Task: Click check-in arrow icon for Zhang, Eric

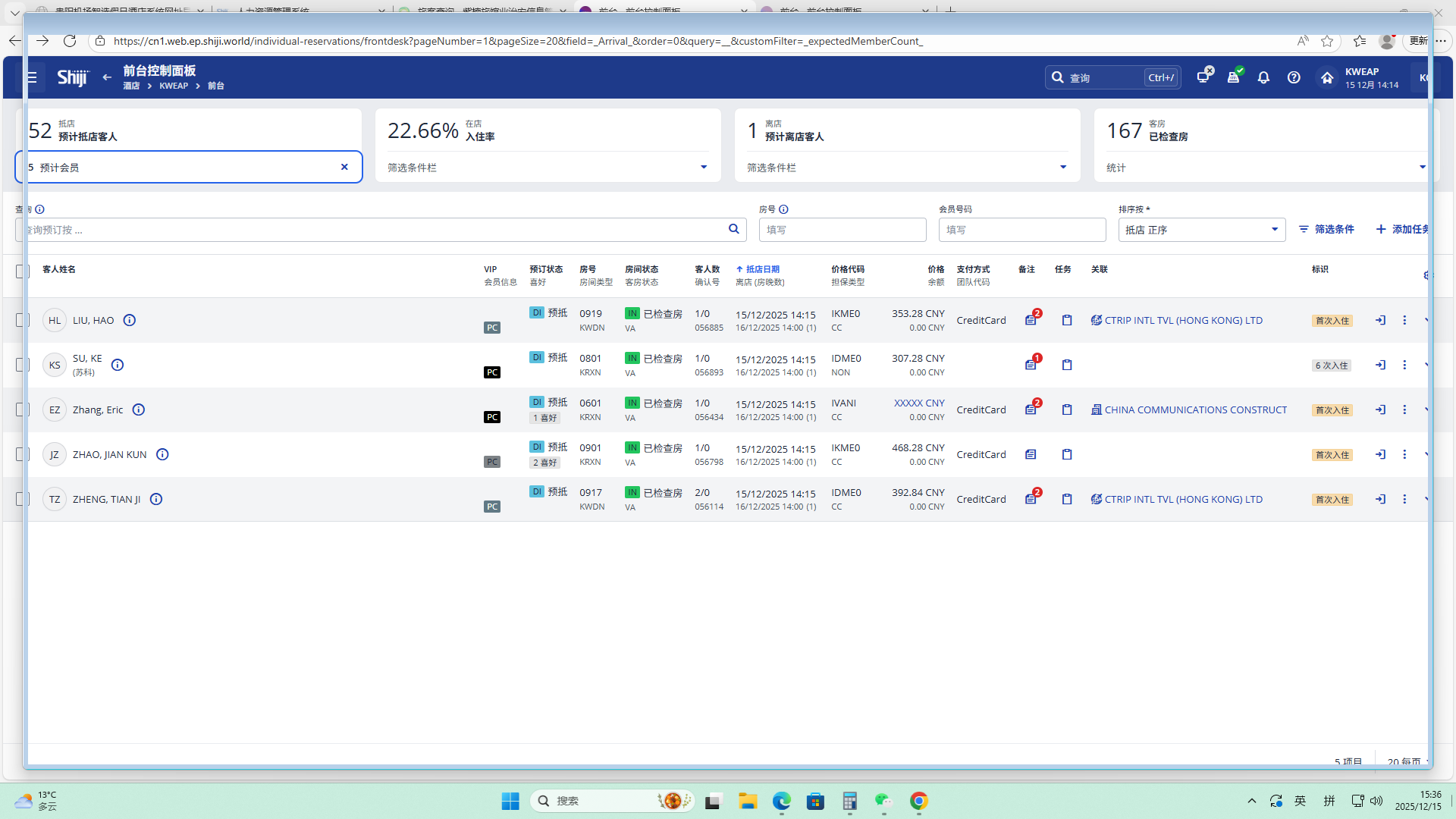Action: coord(1380,409)
